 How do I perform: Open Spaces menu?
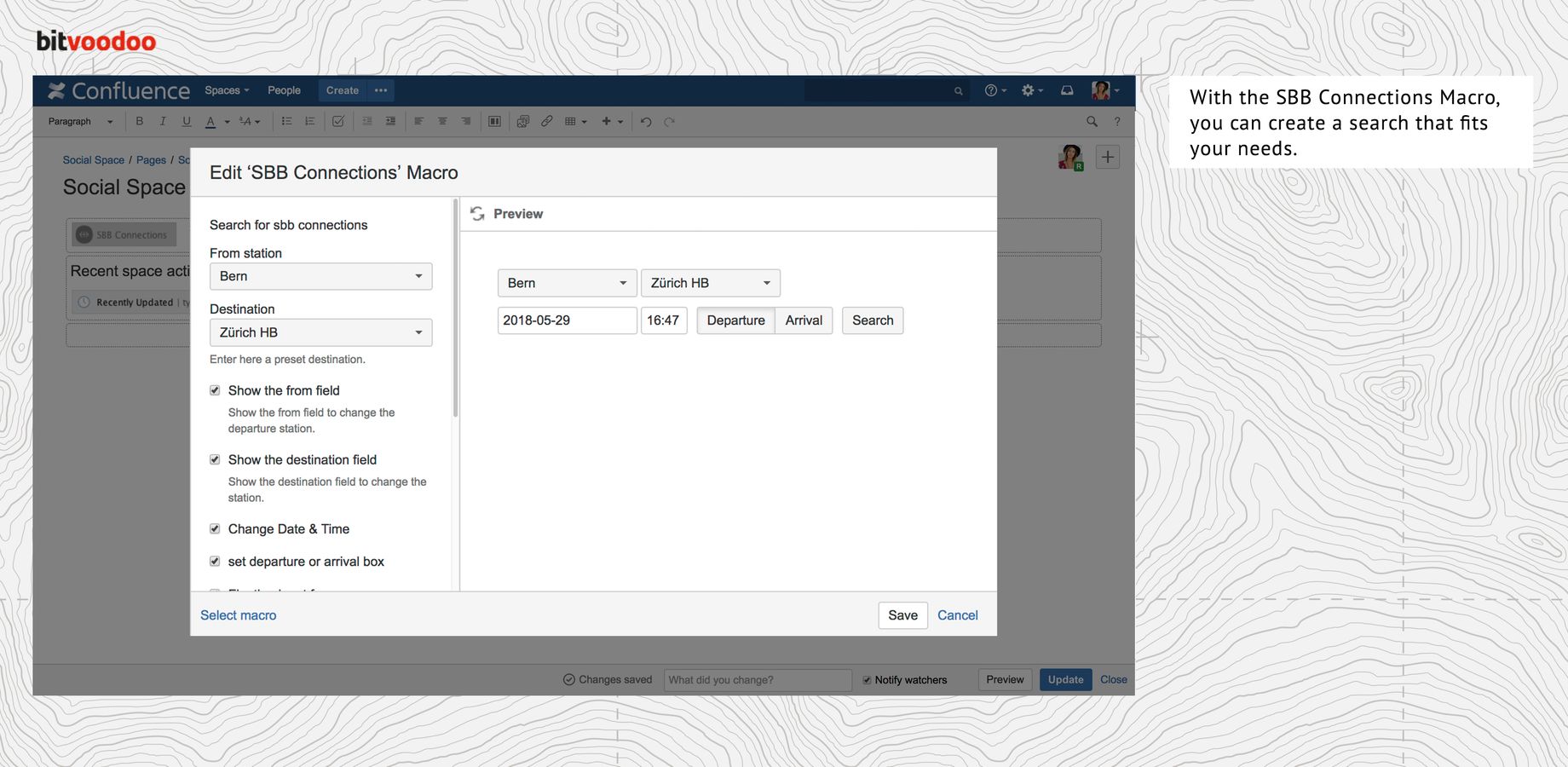227,90
